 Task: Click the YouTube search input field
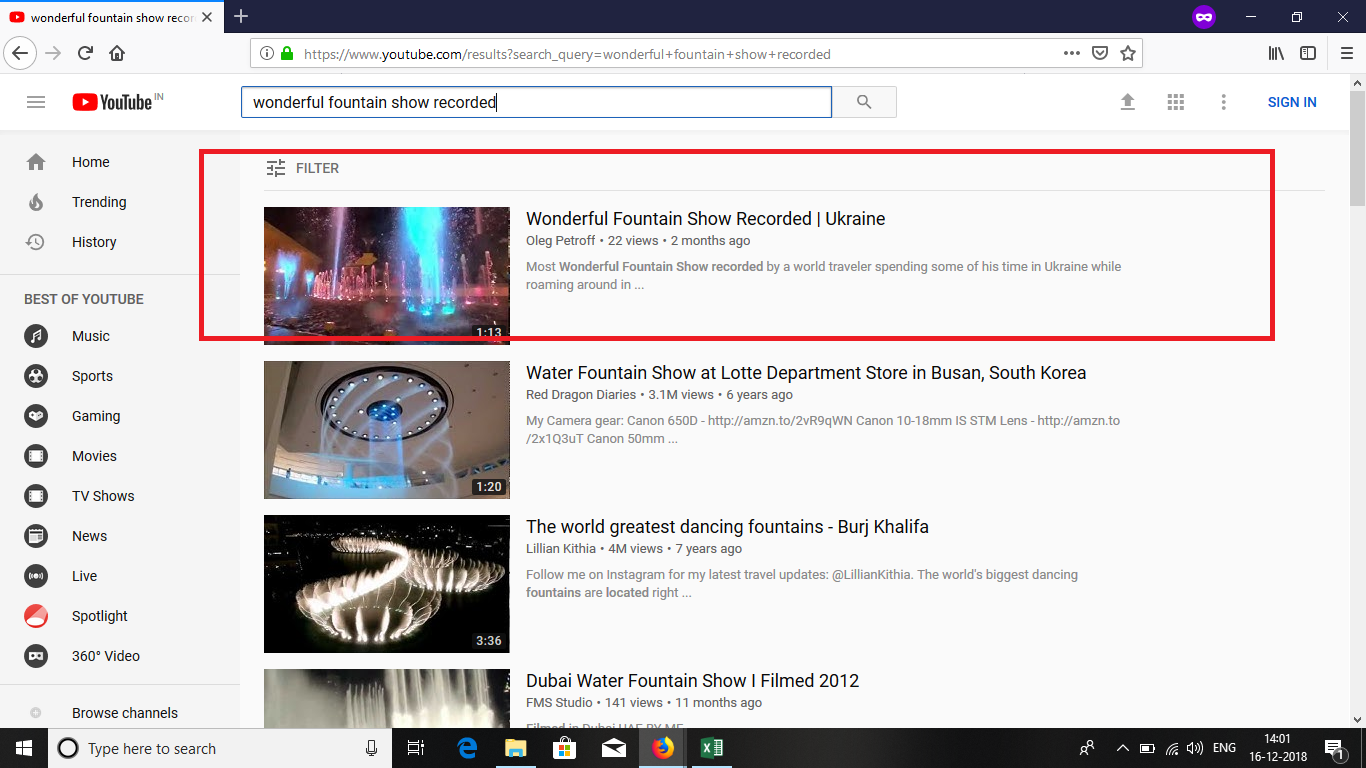[535, 102]
